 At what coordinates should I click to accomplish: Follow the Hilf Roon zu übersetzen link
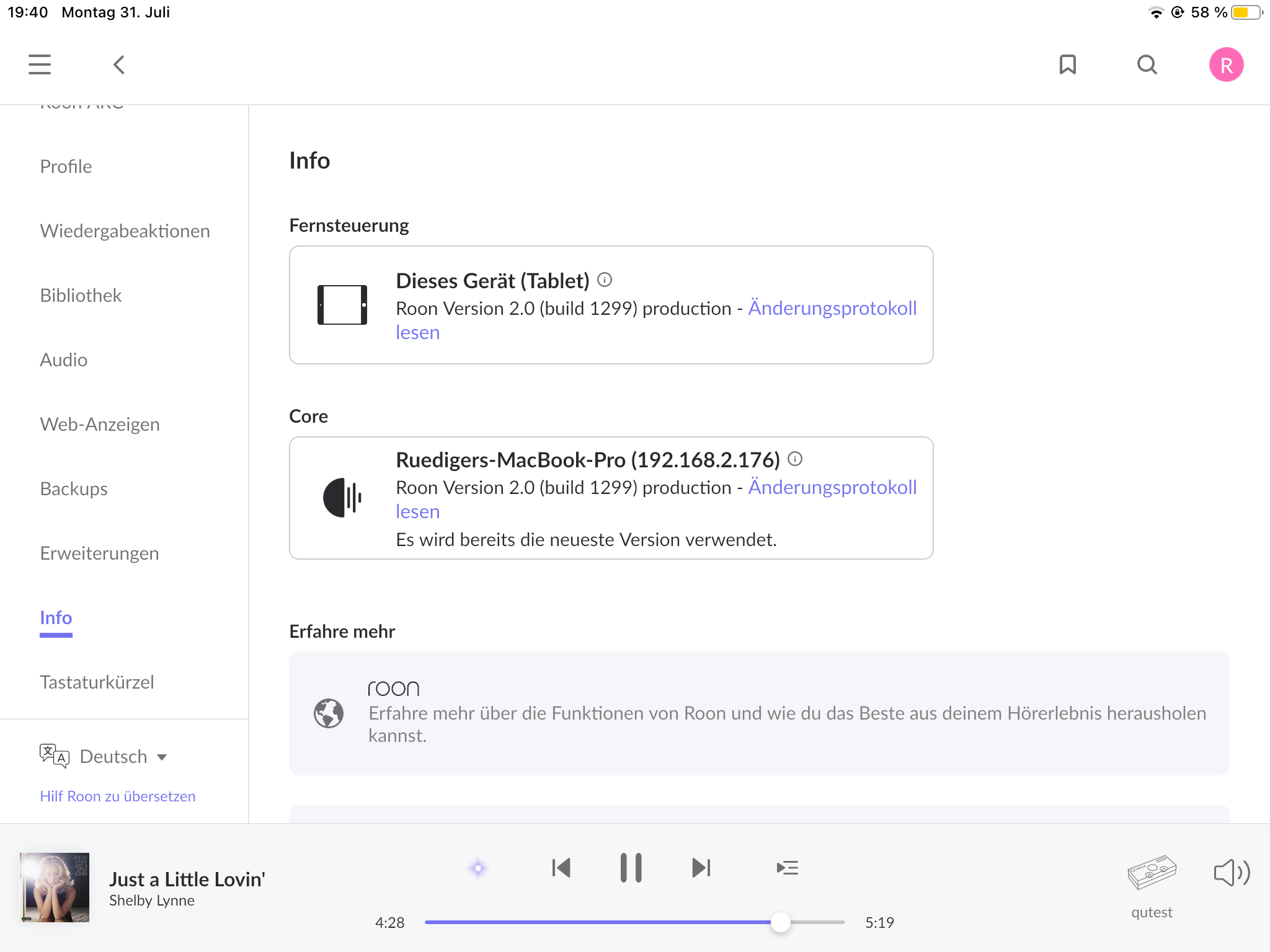pos(117,796)
